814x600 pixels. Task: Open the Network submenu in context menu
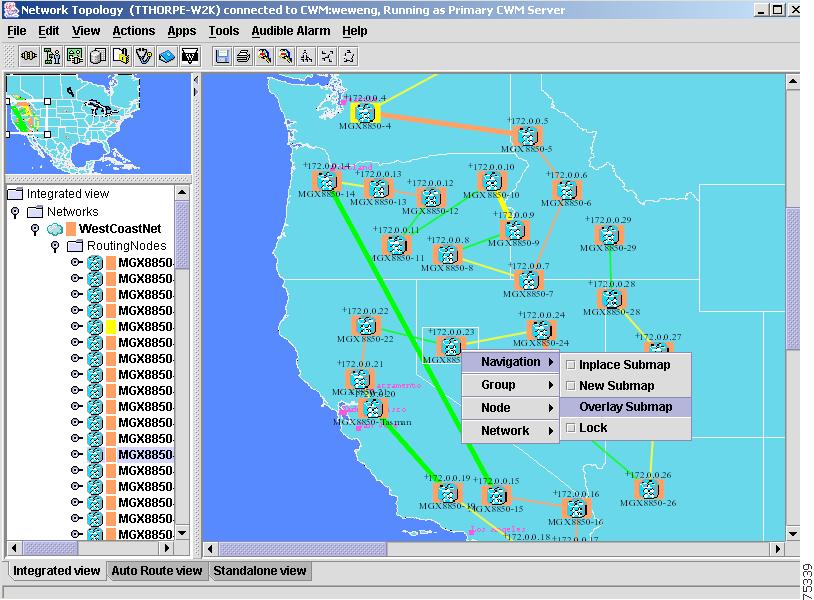coord(510,430)
